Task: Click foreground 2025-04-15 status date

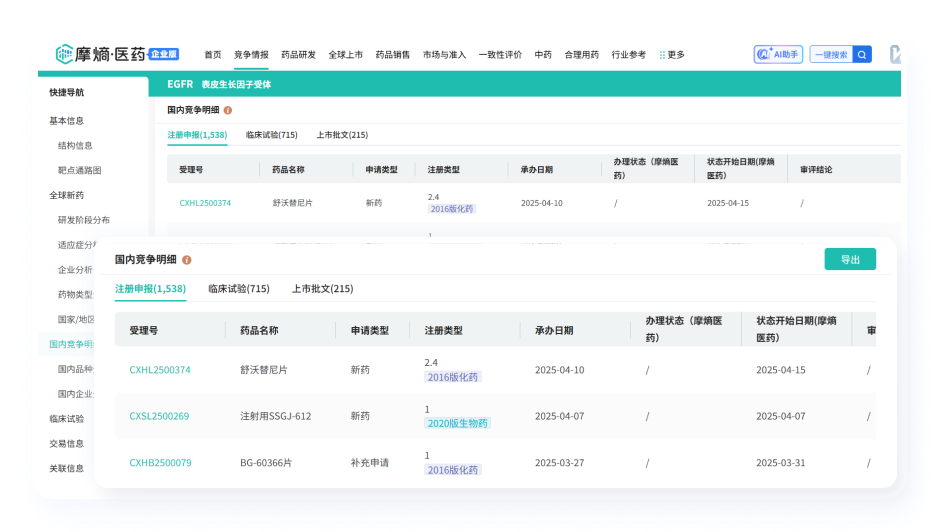Action: pos(781,370)
